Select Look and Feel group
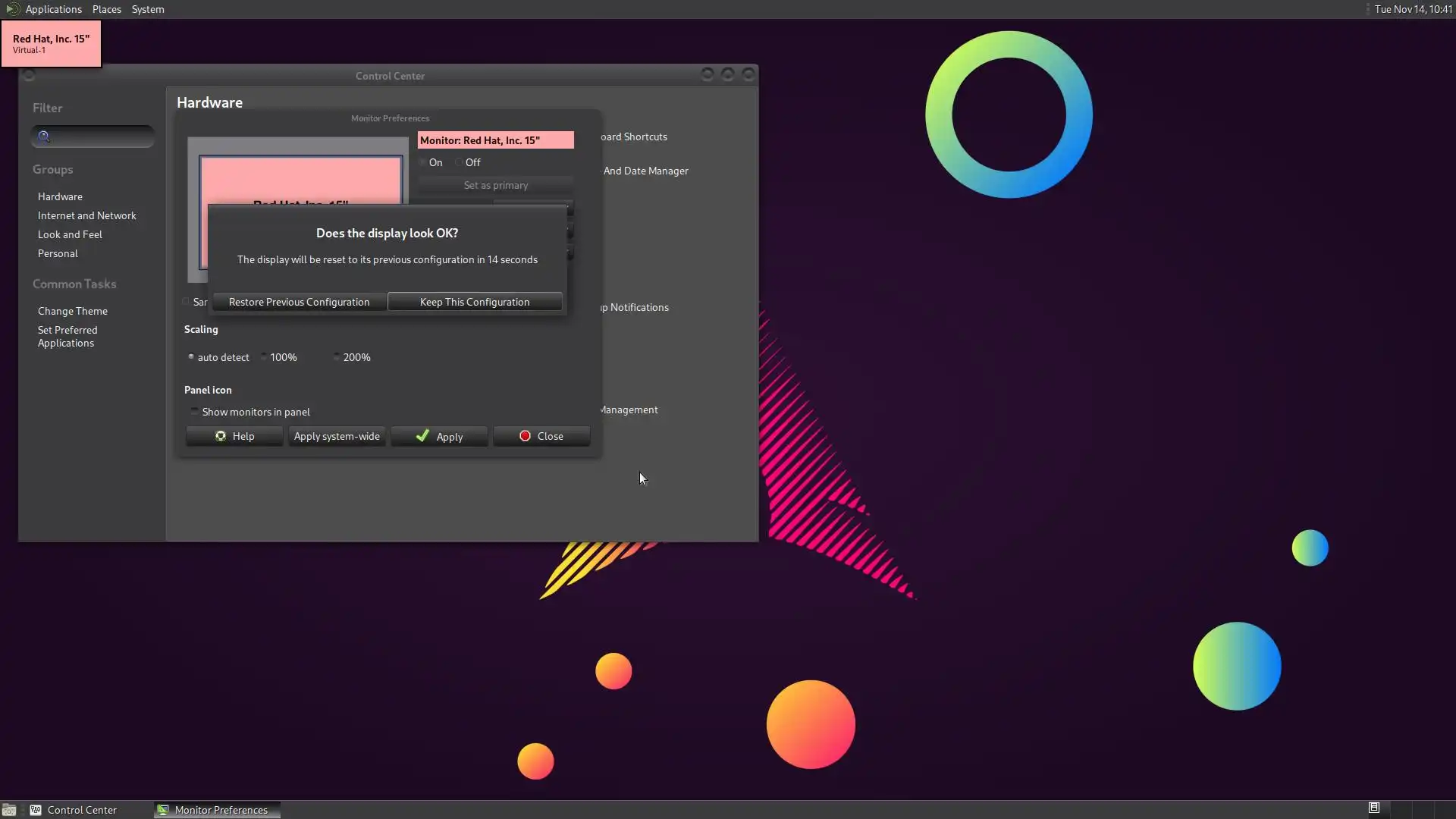1456x819 pixels. [x=70, y=234]
